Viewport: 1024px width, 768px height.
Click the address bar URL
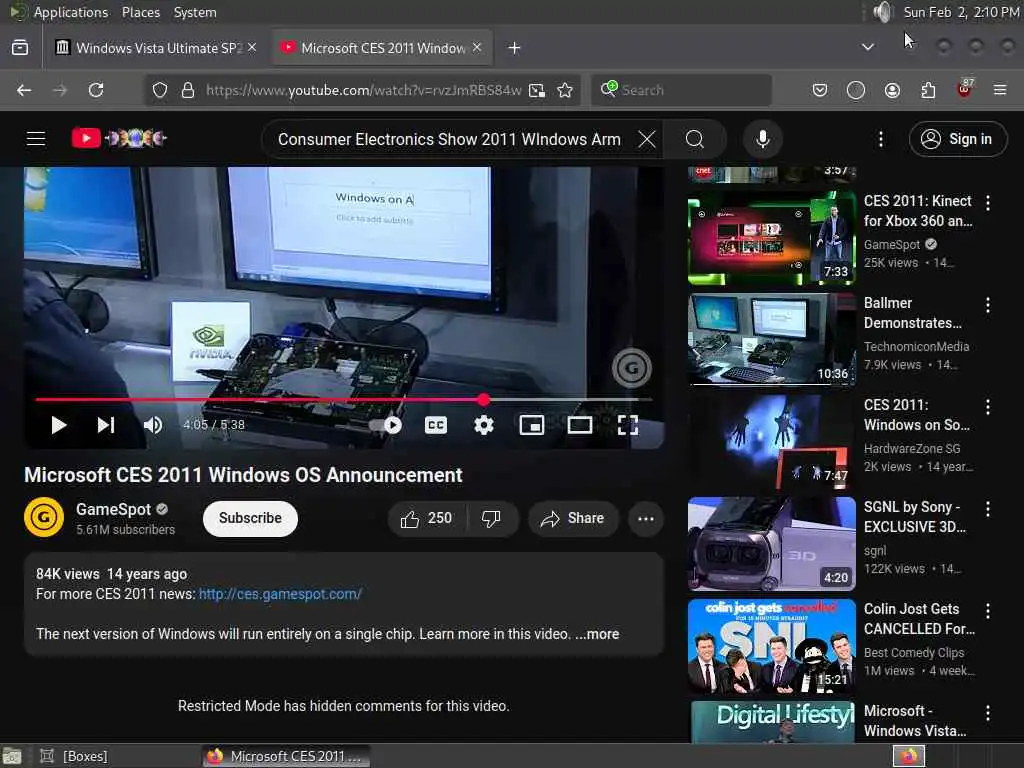(x=364, y=90)
